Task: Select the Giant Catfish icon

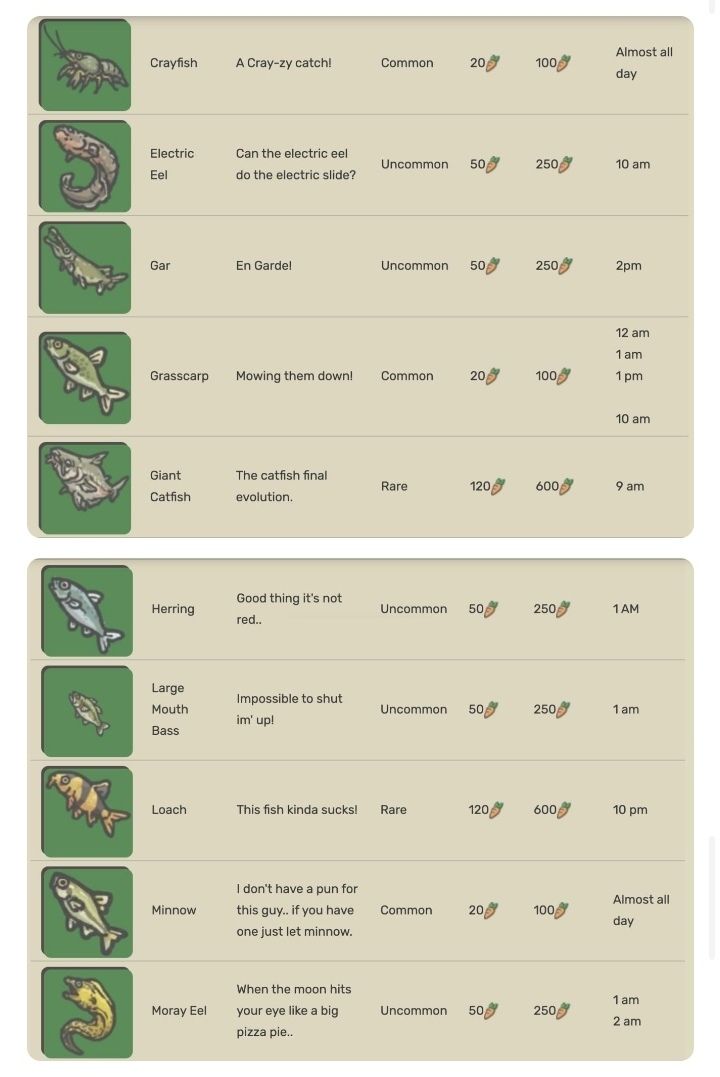Action: pos(85,488)
